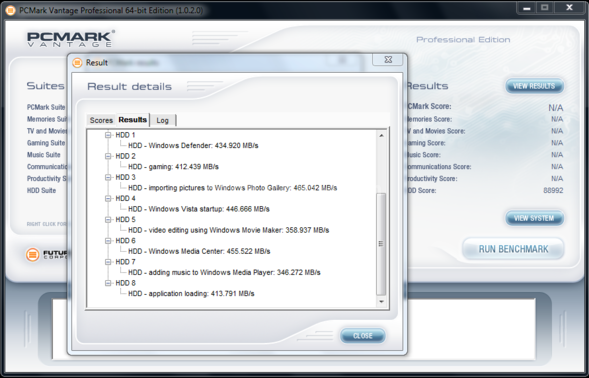Select 'importing pictures to Windows Photo Gallery' row

[233, 187]
